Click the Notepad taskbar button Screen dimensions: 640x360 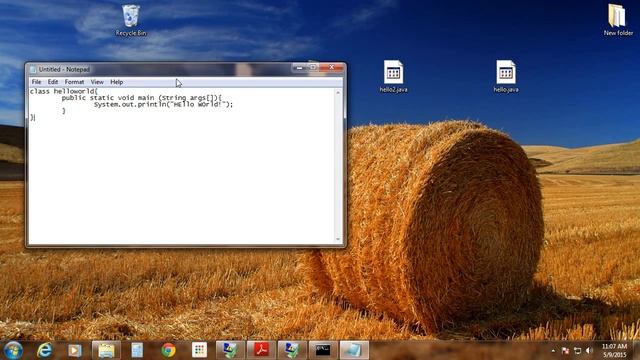(354, 350)
